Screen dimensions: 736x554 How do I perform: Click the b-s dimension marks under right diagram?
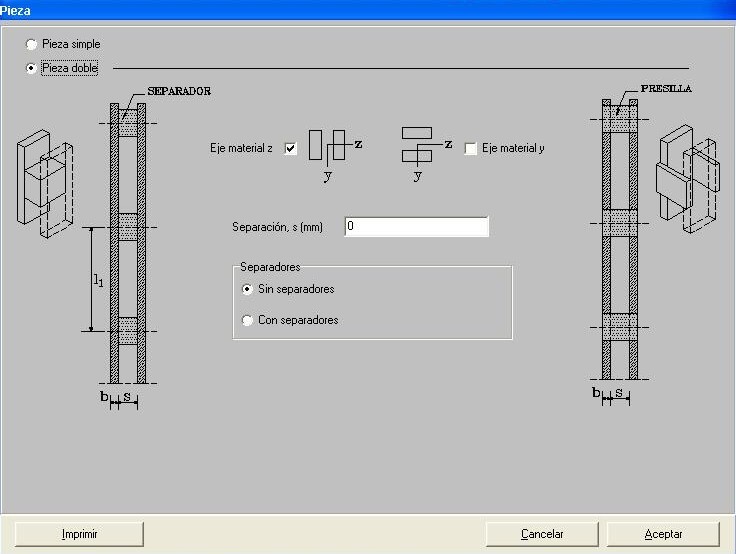pyautogui.click(x=611, y=394)
